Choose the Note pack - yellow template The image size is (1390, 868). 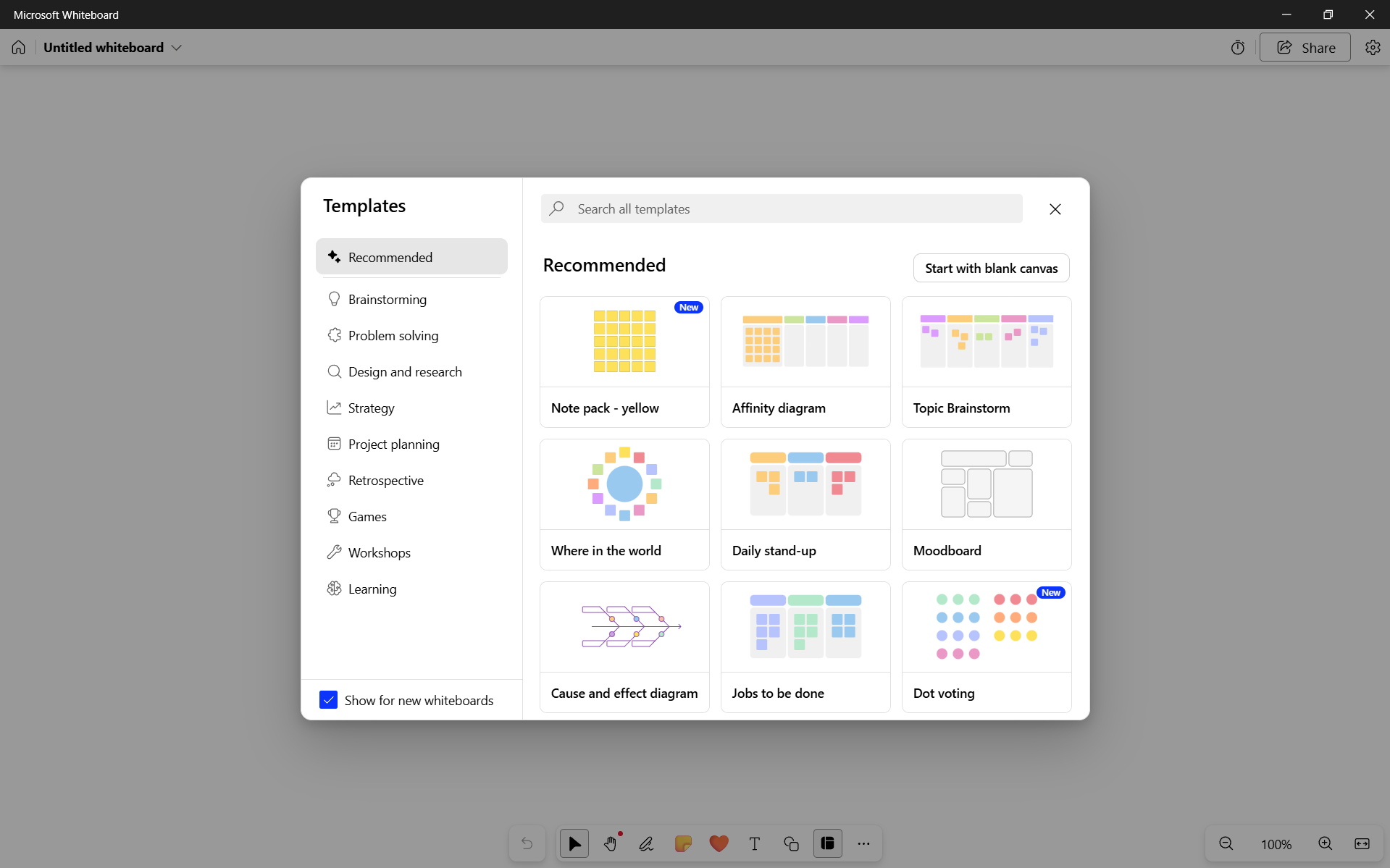point(624,362)
